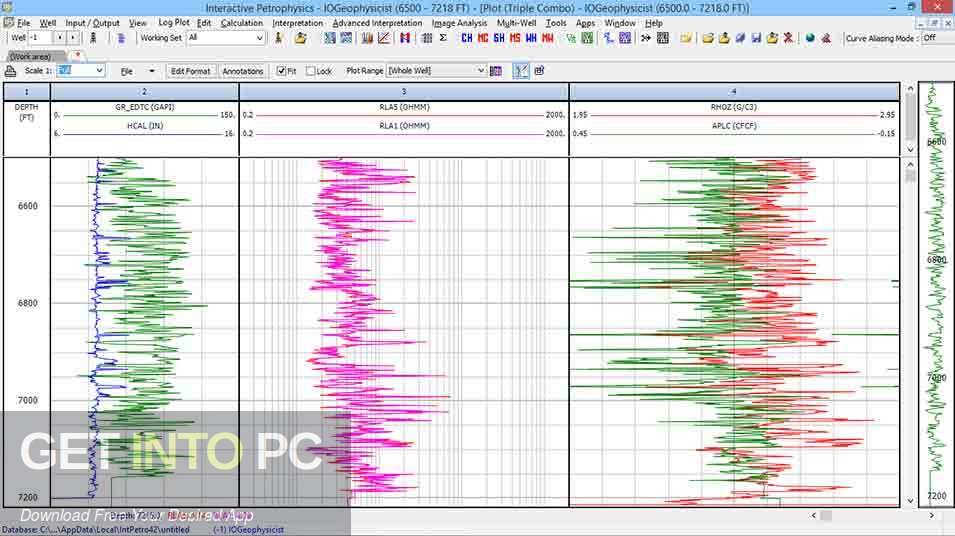This screenshot has height=536, width=955.
Task: Click the MW toolbar icon
Action: point(548,38)
